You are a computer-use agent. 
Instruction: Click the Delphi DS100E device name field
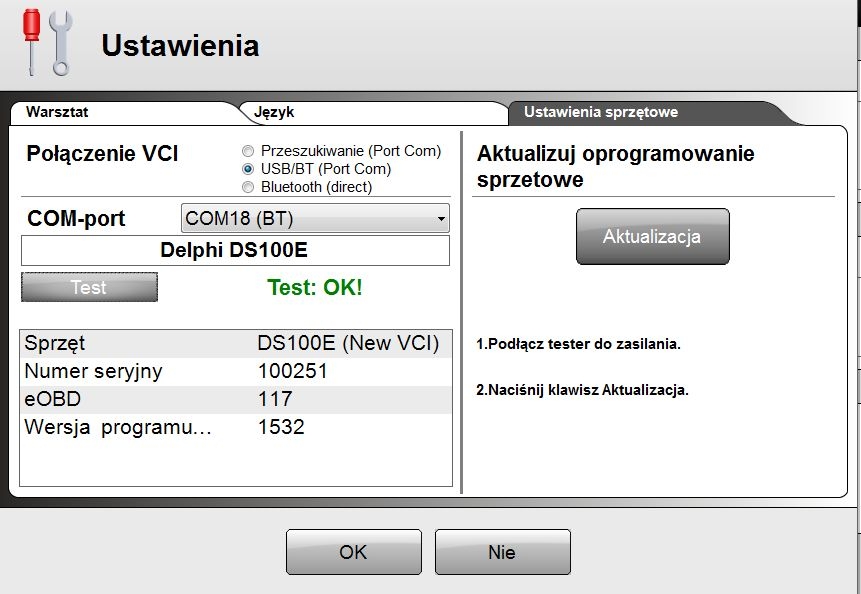pyautogui.click(x=235, y=251)
